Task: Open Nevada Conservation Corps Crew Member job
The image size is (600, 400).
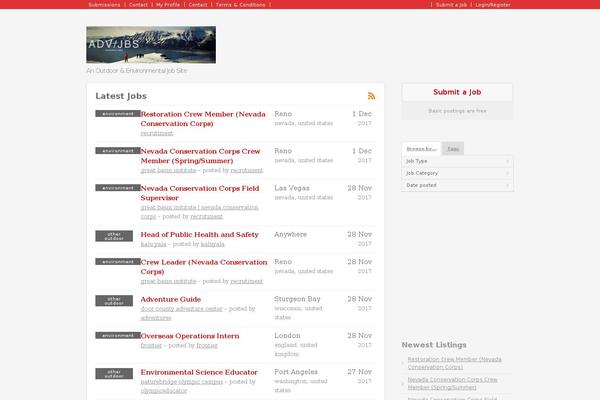Action: tap(200, 156)
